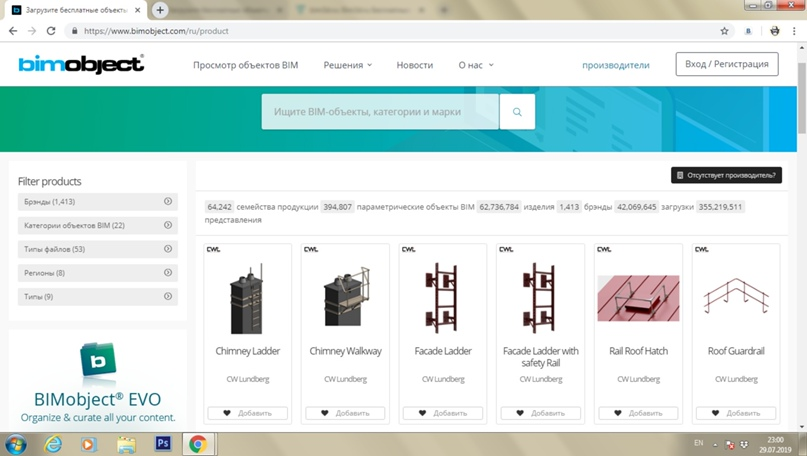
Task: Click the Chrome taskbar icon
Action: coord(198,444)
